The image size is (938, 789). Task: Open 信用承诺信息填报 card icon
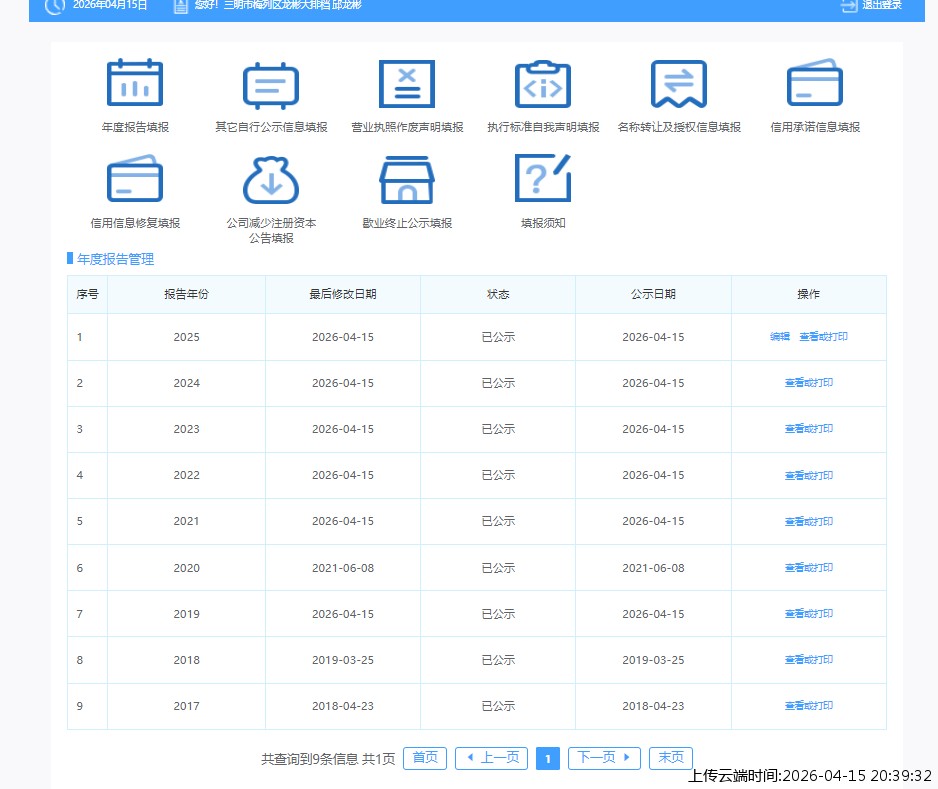[815, 84]
